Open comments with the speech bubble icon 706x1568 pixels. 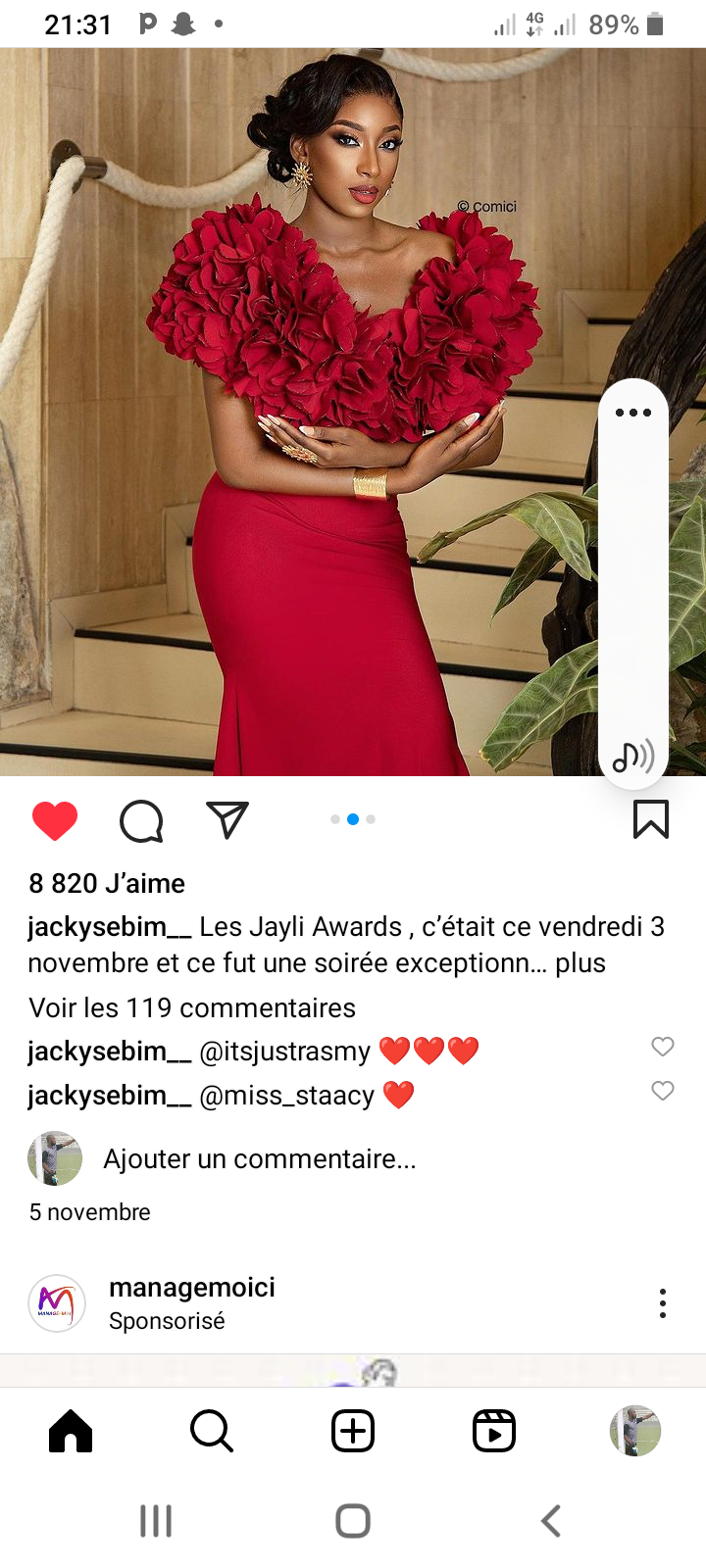[x=141, y=821]
